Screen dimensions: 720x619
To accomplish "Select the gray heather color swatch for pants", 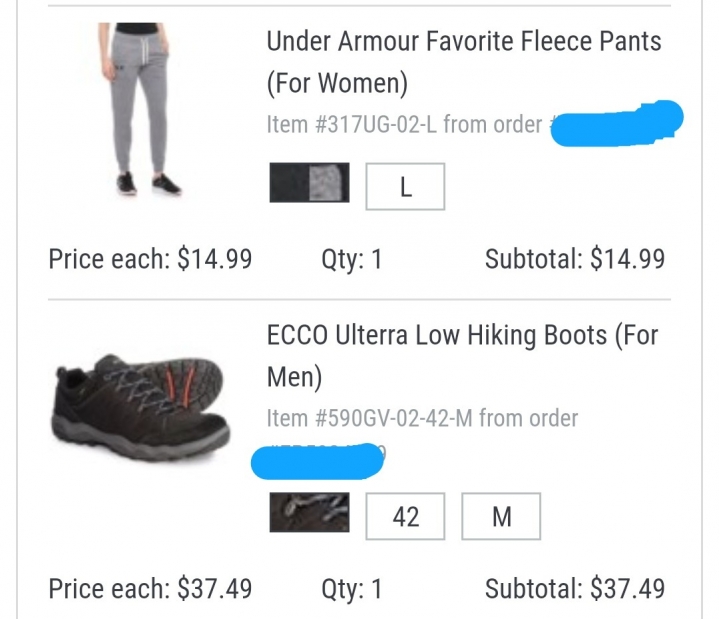I will [x=309, y=182].
